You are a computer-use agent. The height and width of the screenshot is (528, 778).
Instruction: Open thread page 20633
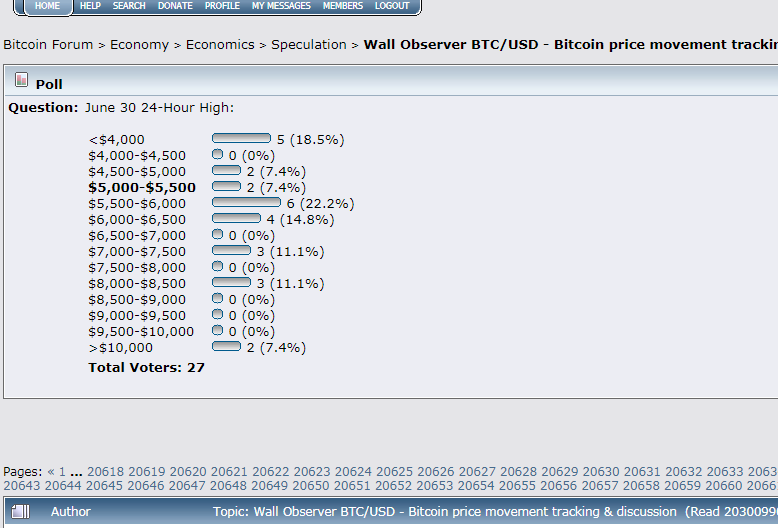coord(725,471)
